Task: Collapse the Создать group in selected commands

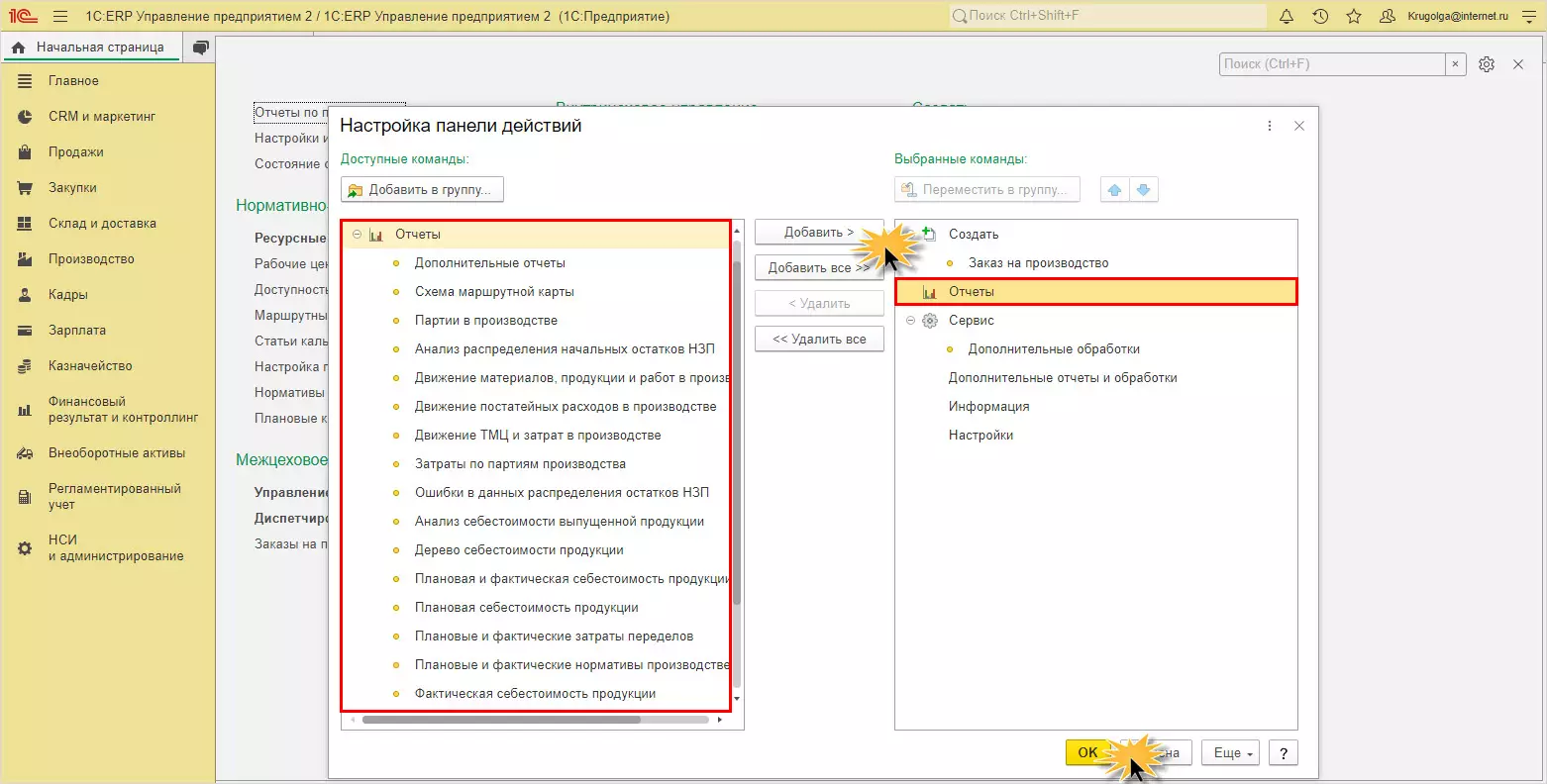Action: pos(910,235)
